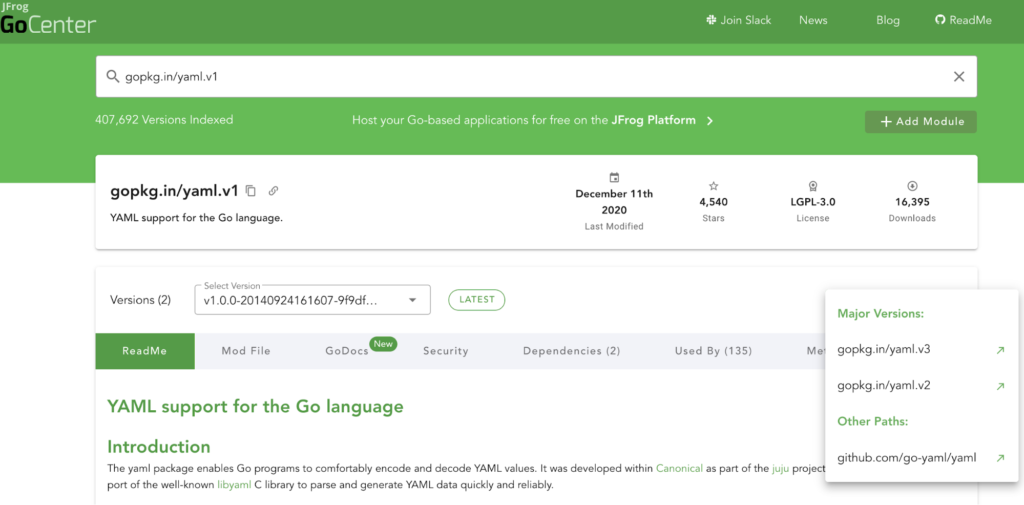Click the magnifier search icon

click(x=112, y=77)
